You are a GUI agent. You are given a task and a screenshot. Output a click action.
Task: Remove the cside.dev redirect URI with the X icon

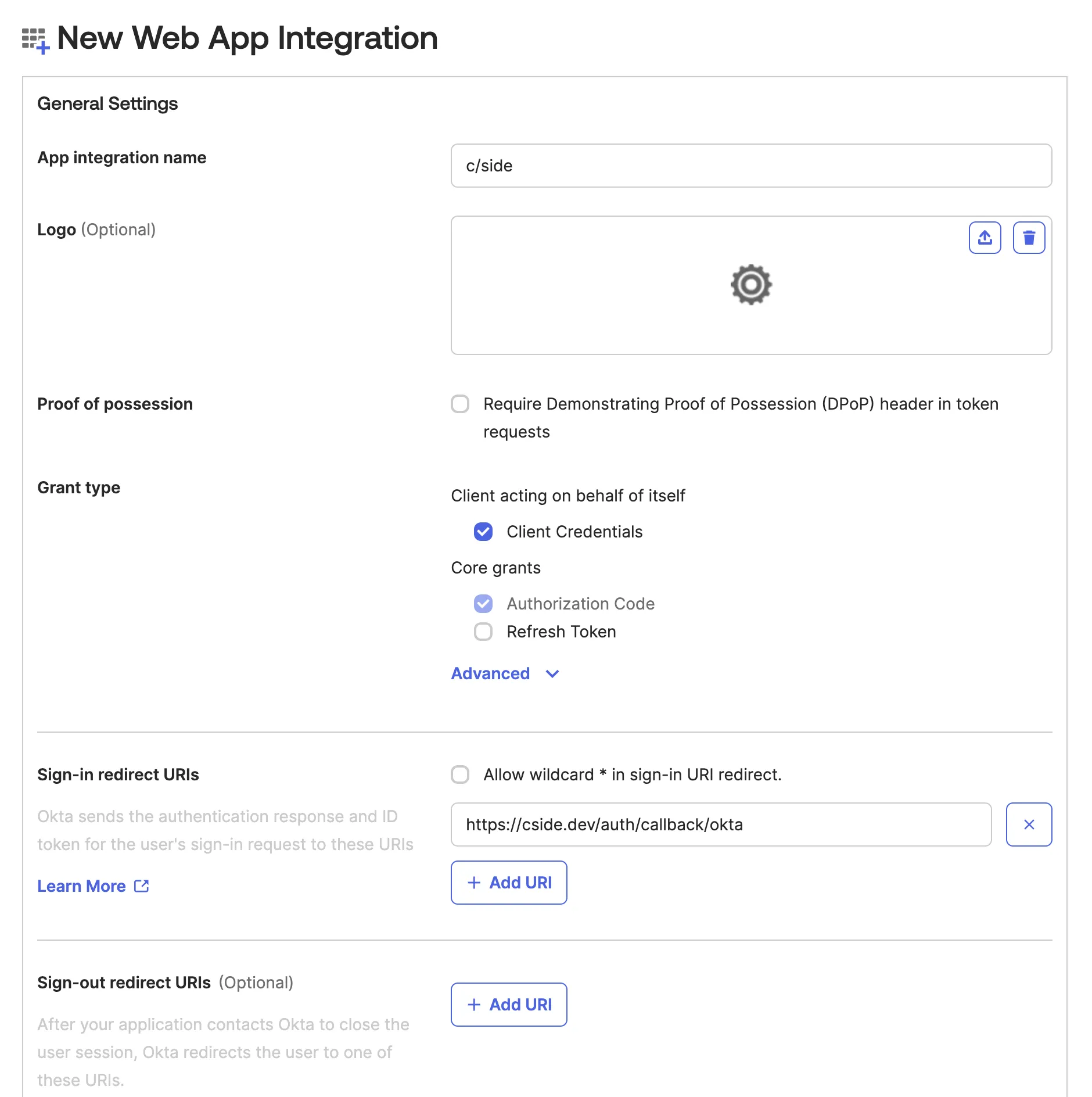(x=1029, y=824)
